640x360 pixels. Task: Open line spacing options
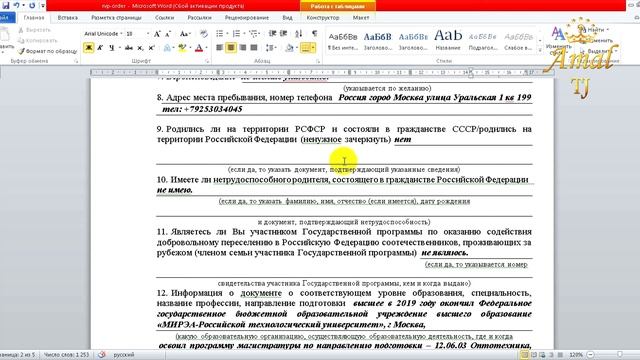(271, 48)
